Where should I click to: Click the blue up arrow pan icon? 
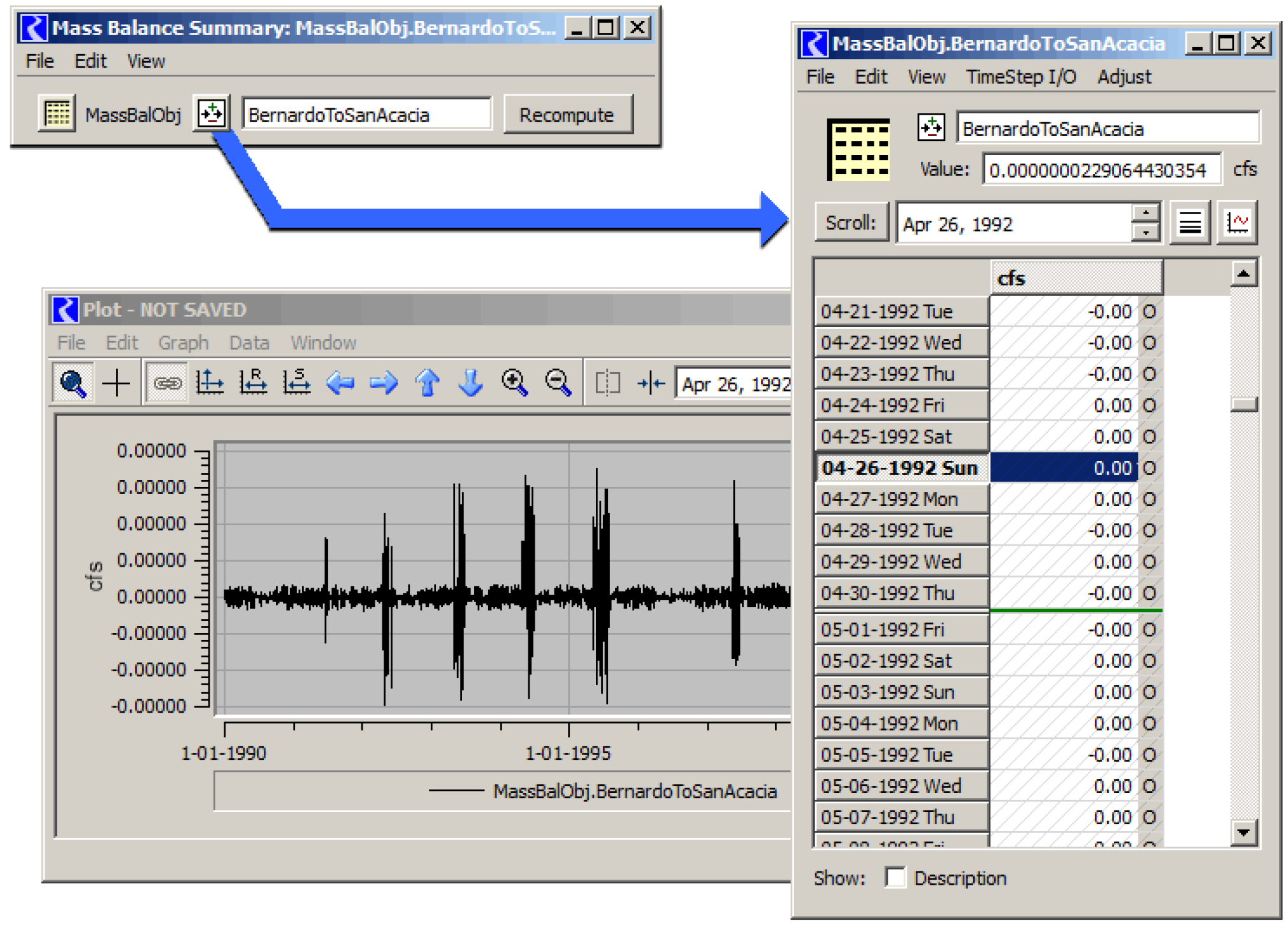click(x=427, y=384)
